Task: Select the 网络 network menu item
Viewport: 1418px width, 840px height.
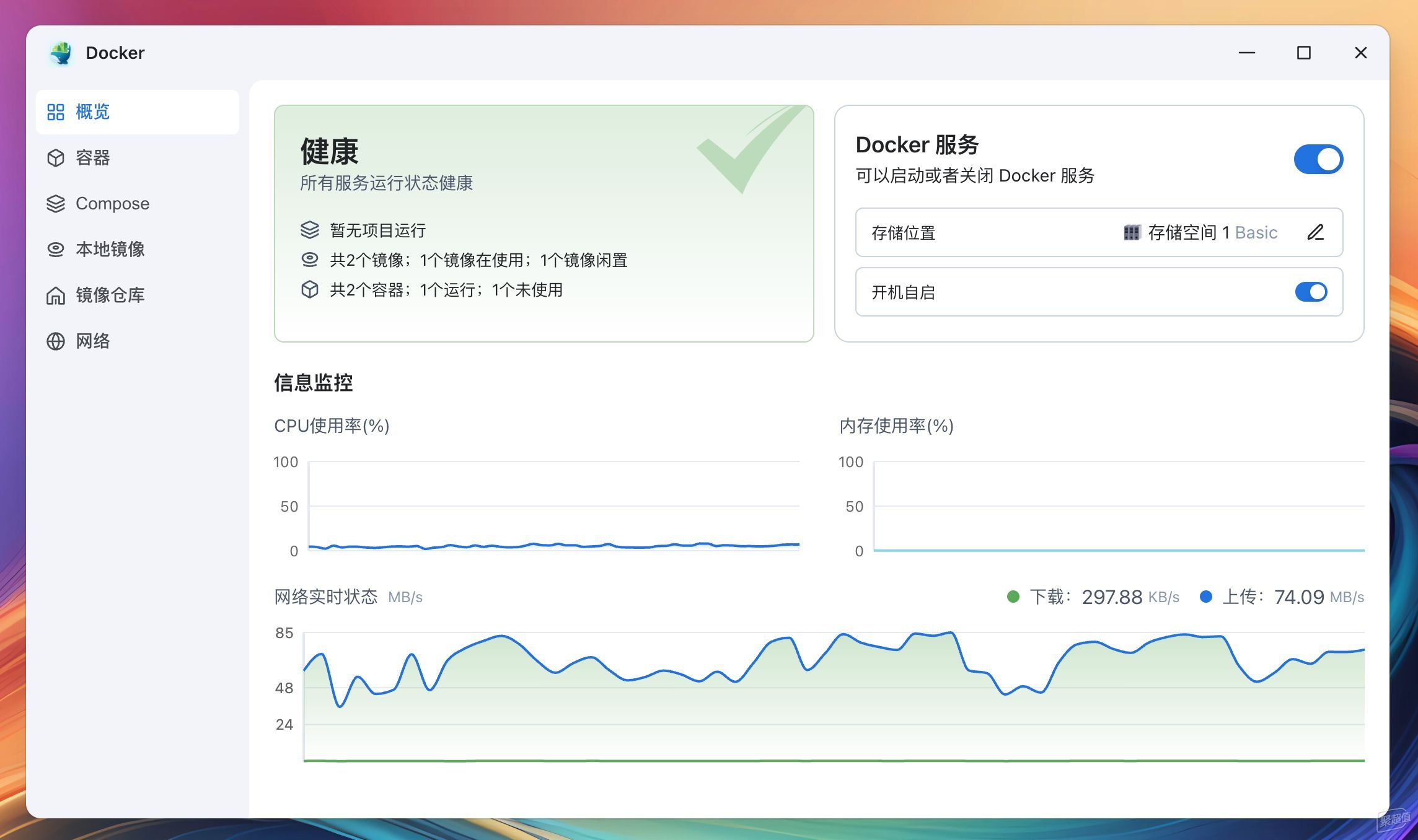Action: (93, 341)
